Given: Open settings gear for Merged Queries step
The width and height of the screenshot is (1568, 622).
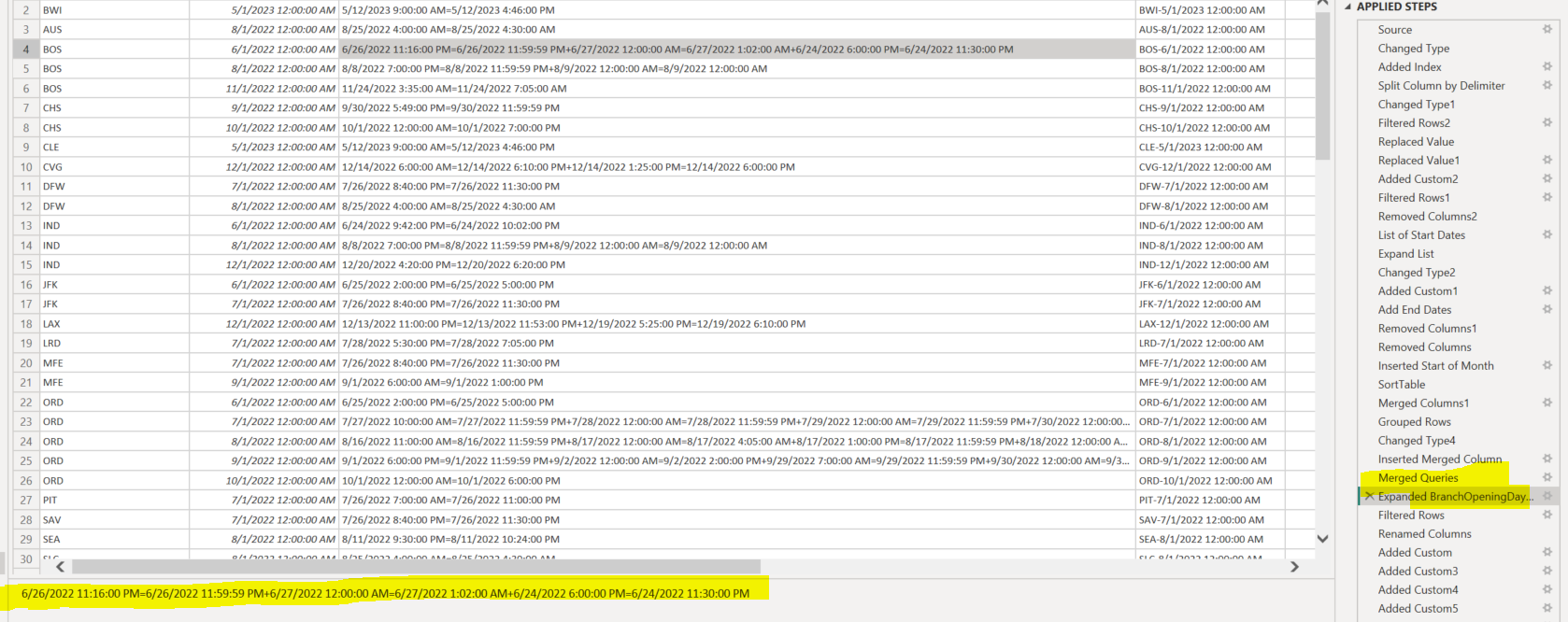Looking at the screenshot, I should (1547, 477).
